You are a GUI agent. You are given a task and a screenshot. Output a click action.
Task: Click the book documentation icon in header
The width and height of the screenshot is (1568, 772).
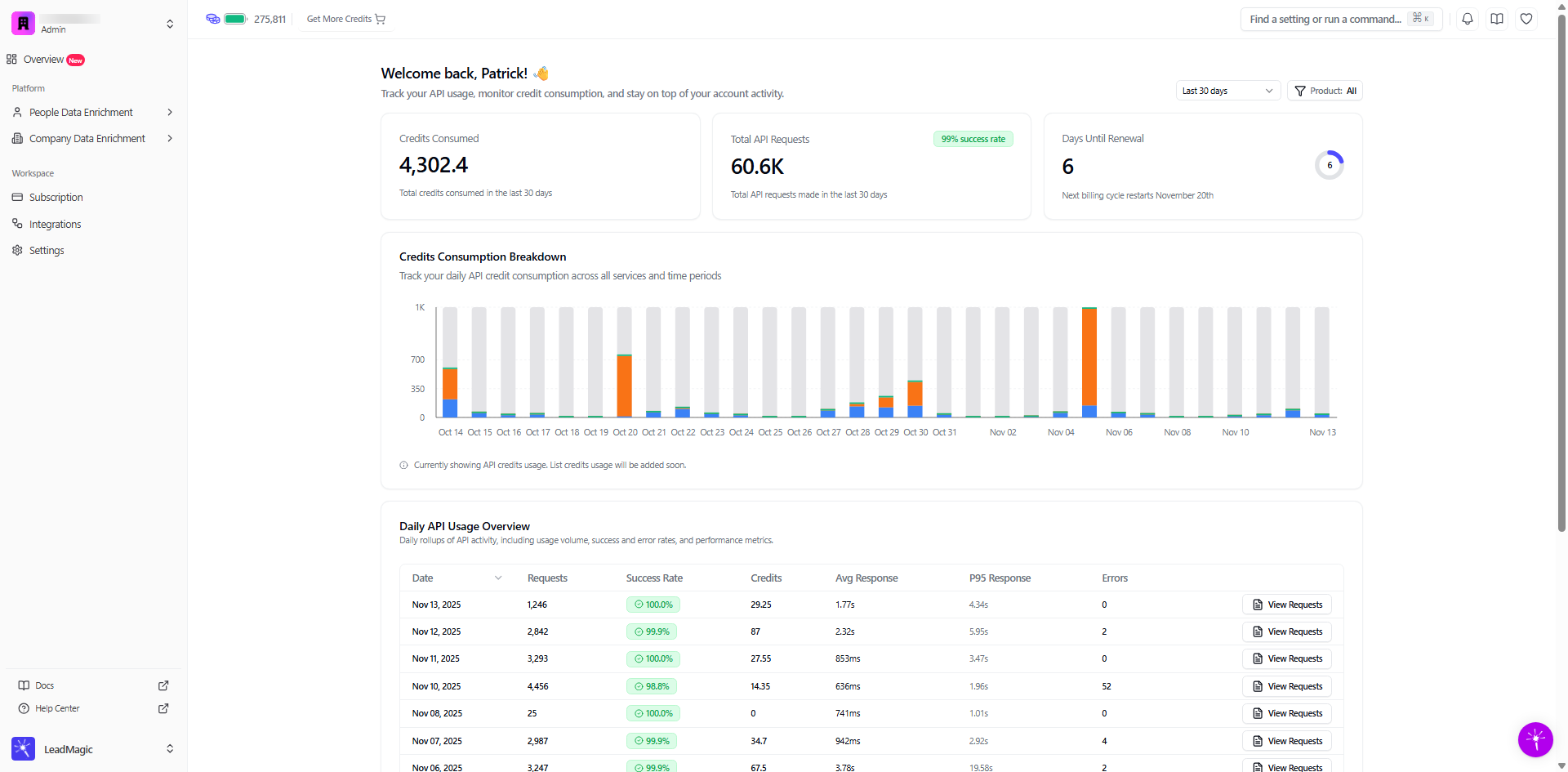pos(1497,19)
